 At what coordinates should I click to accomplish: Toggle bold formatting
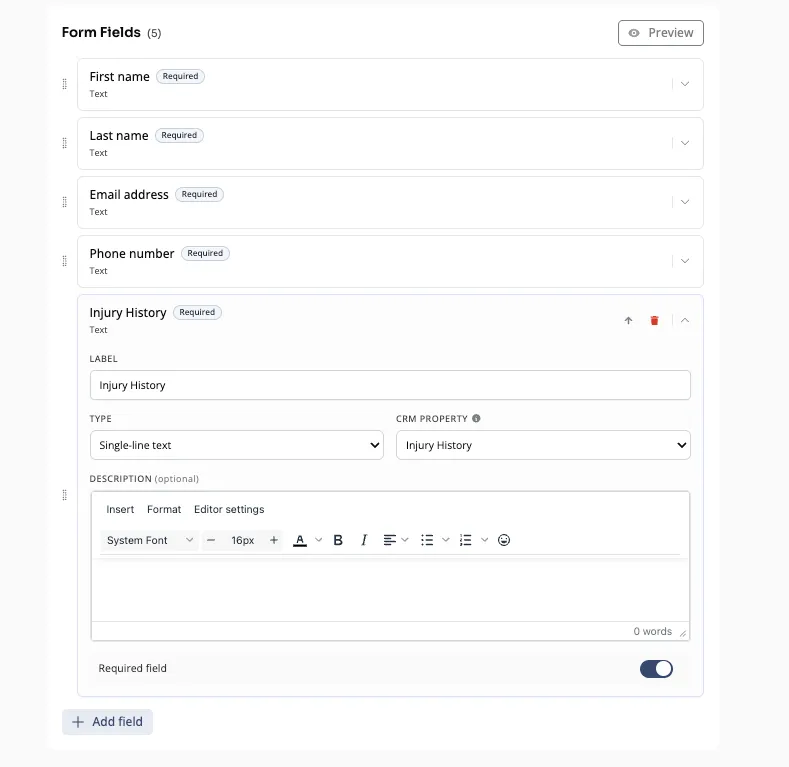(338, 540)
